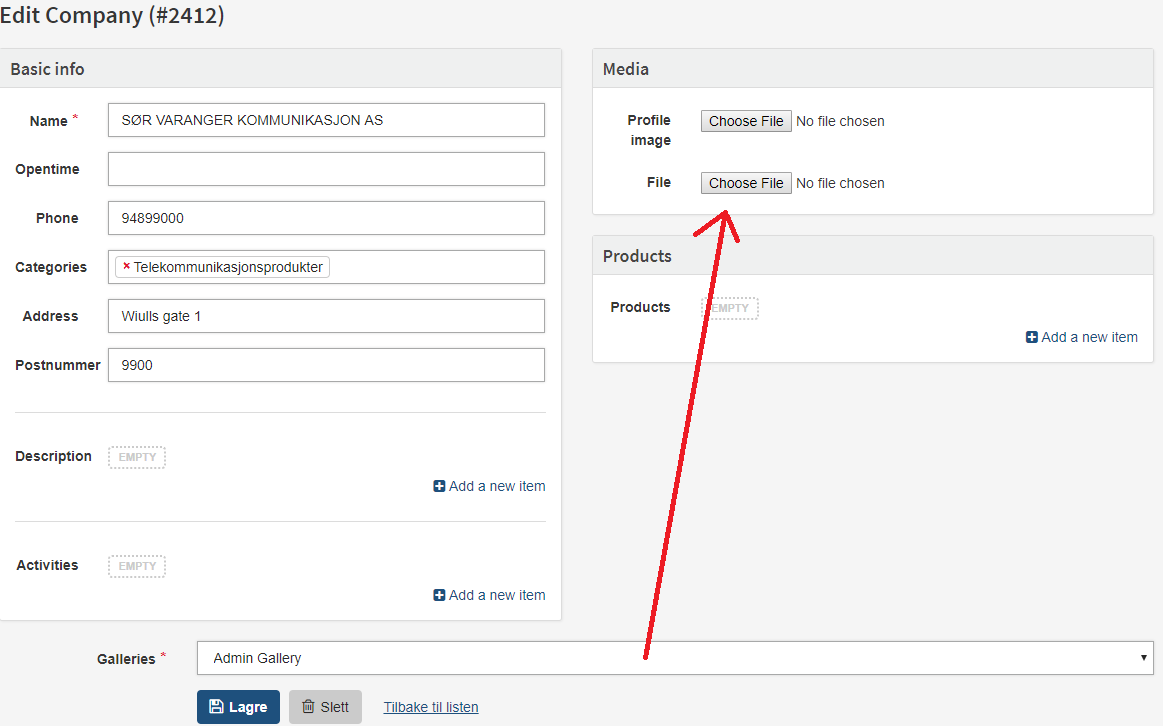Screen dimensions: 1163x726
Task: Click the Name field containing company name
Action: click(x=326, y=120)
